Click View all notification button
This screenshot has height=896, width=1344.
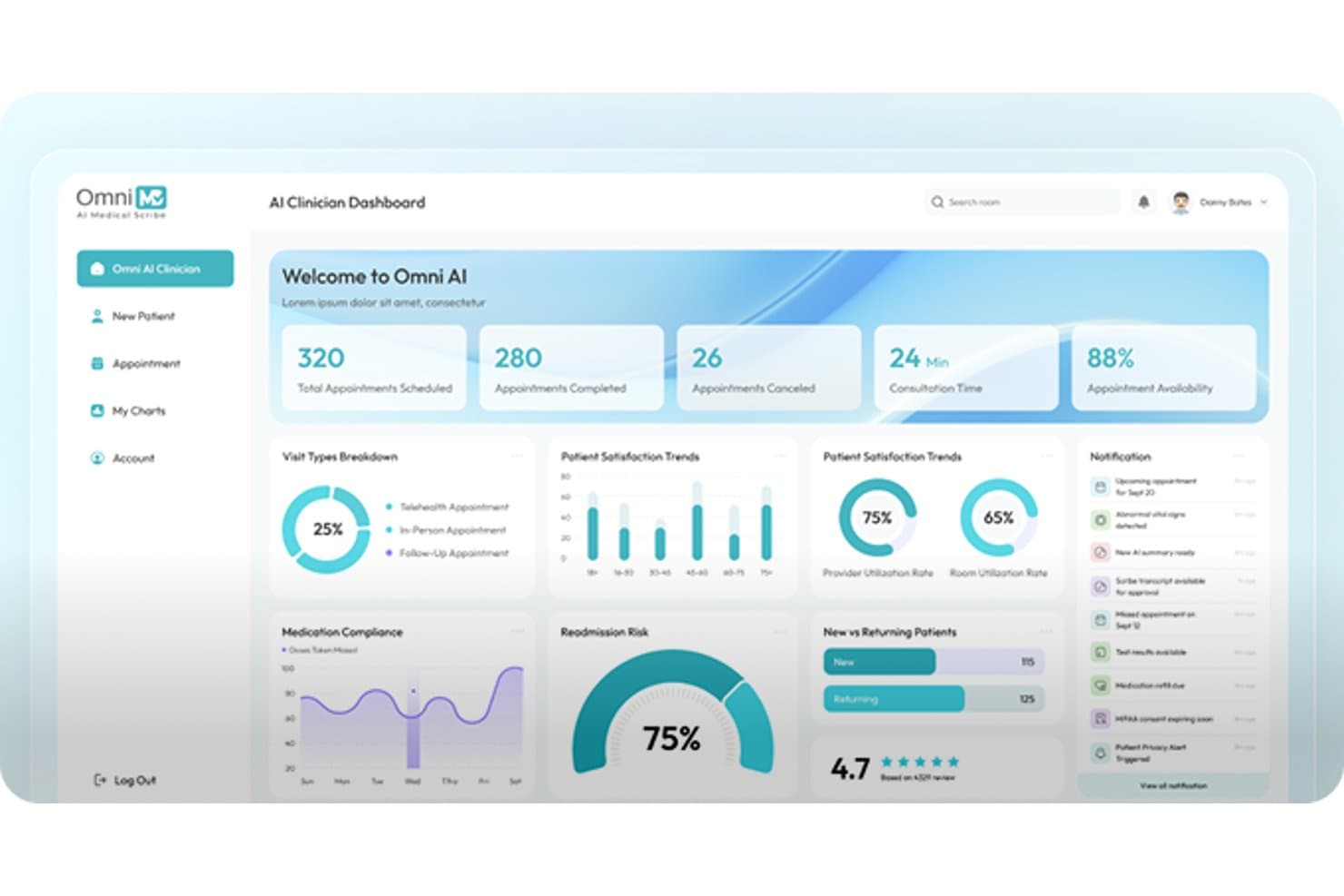(x=1173, y=785)
